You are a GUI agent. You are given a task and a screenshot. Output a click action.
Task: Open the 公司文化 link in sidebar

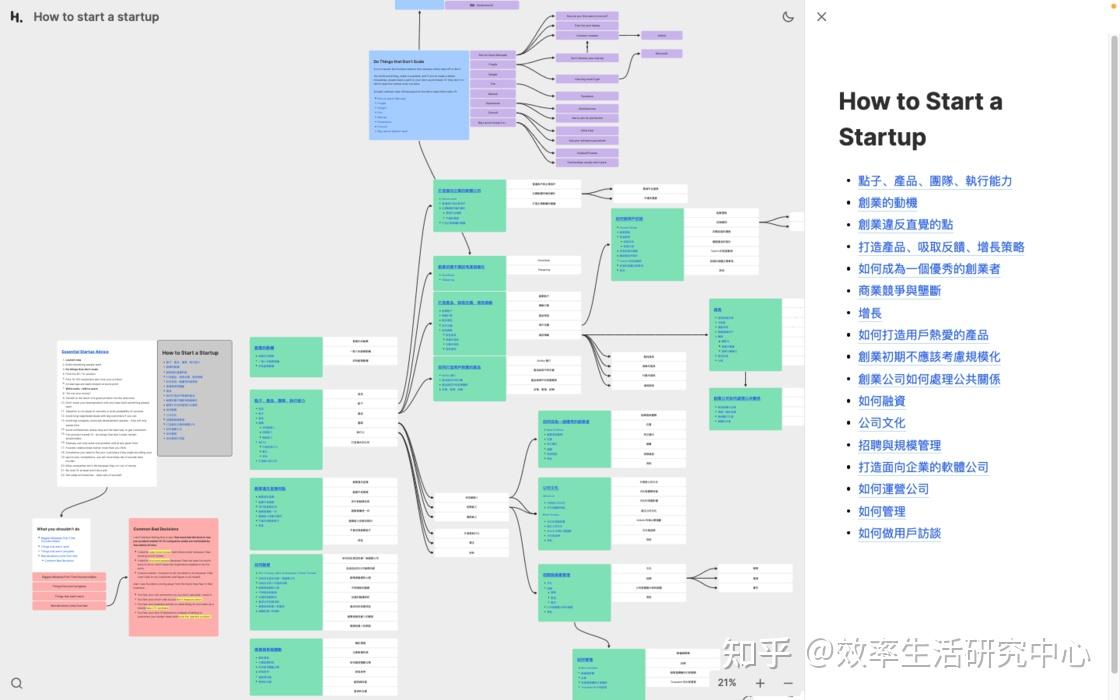click(882, 422)
